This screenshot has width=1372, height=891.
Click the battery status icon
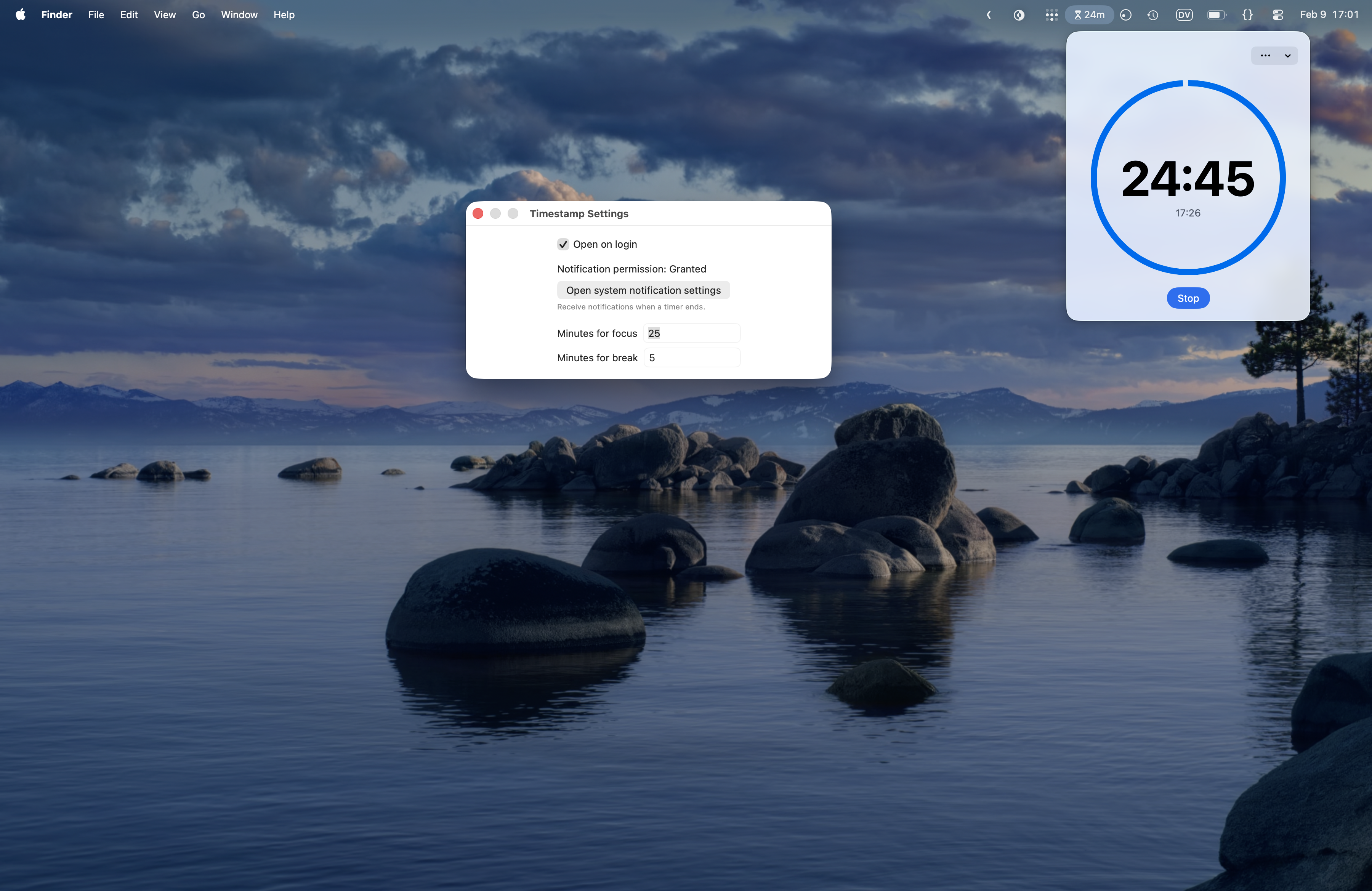(x=1217, y=14)
